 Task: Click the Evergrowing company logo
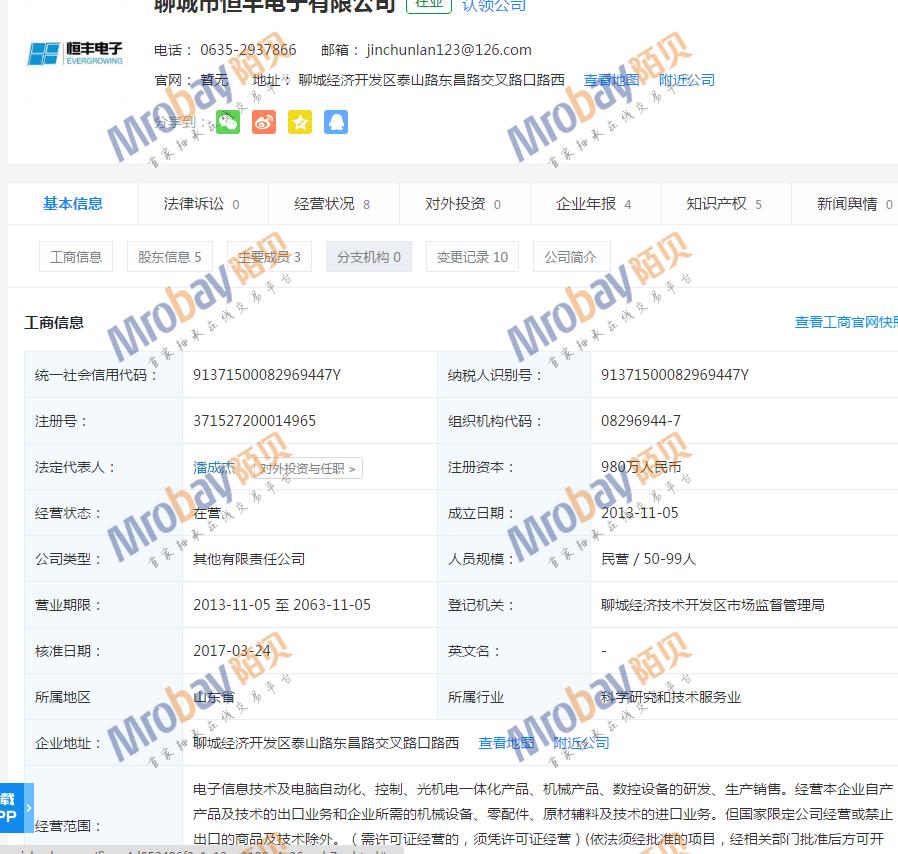point(75,53)
